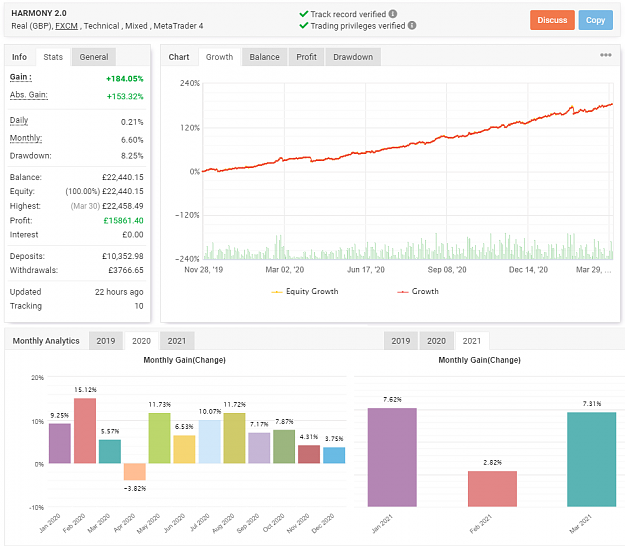
Task: Toggle the Equity Growth legend entry
Action: click(x=305, y=291)
